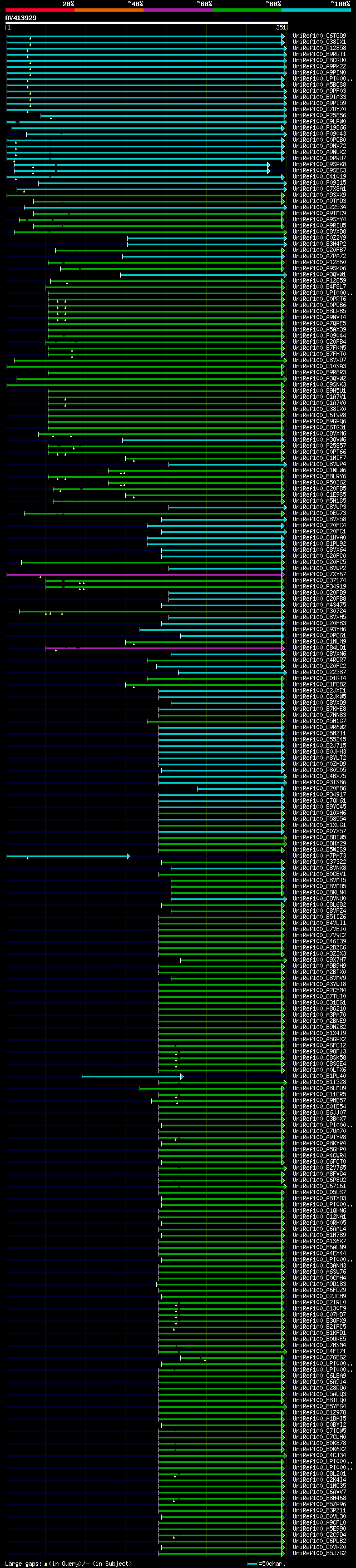Select UniRef100_Q37174 label
Image resolution: width=356 pixels, height=1568 pixels.
(x=319, y=581)
